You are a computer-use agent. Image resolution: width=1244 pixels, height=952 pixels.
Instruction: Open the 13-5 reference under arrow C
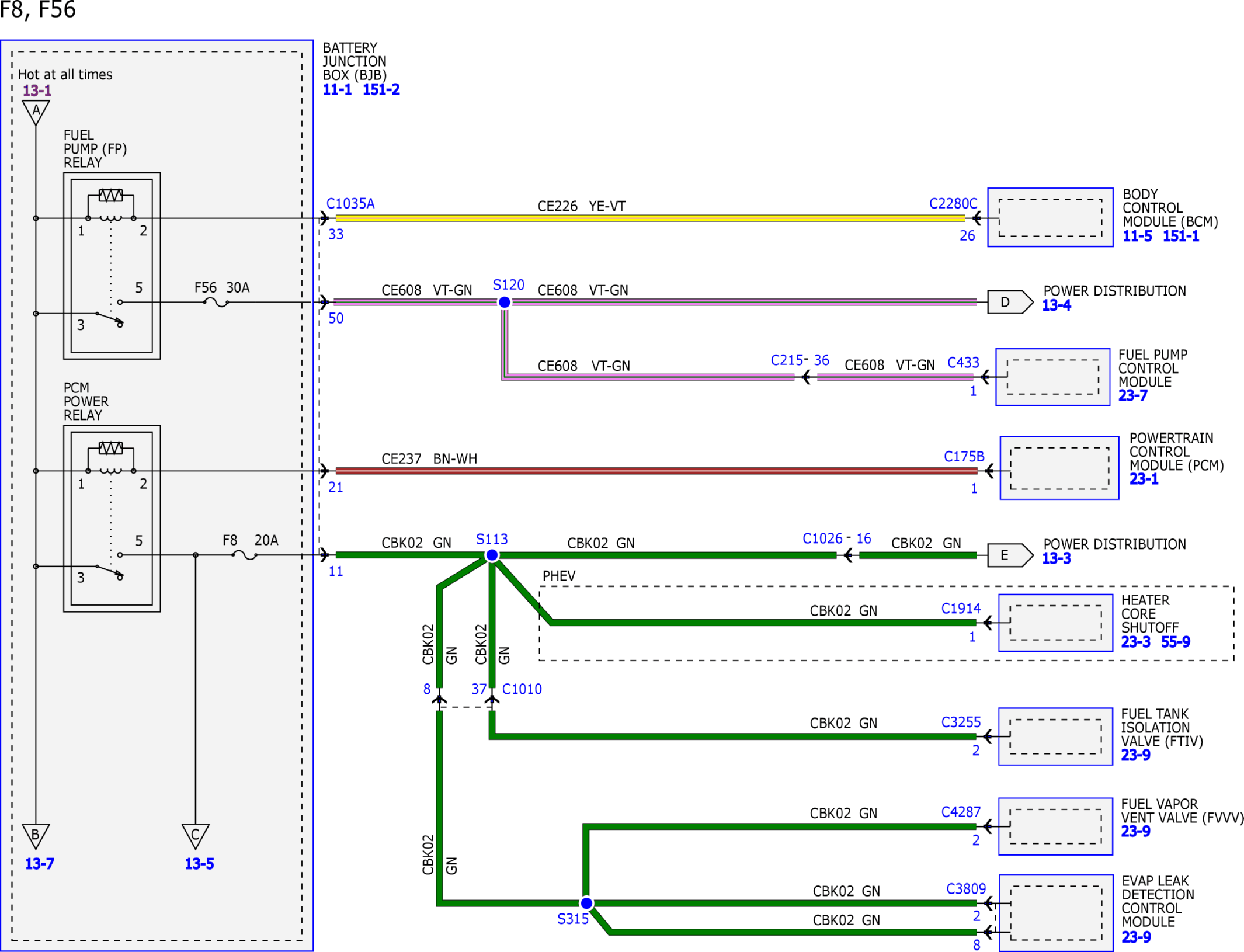(x=199, y=863)
